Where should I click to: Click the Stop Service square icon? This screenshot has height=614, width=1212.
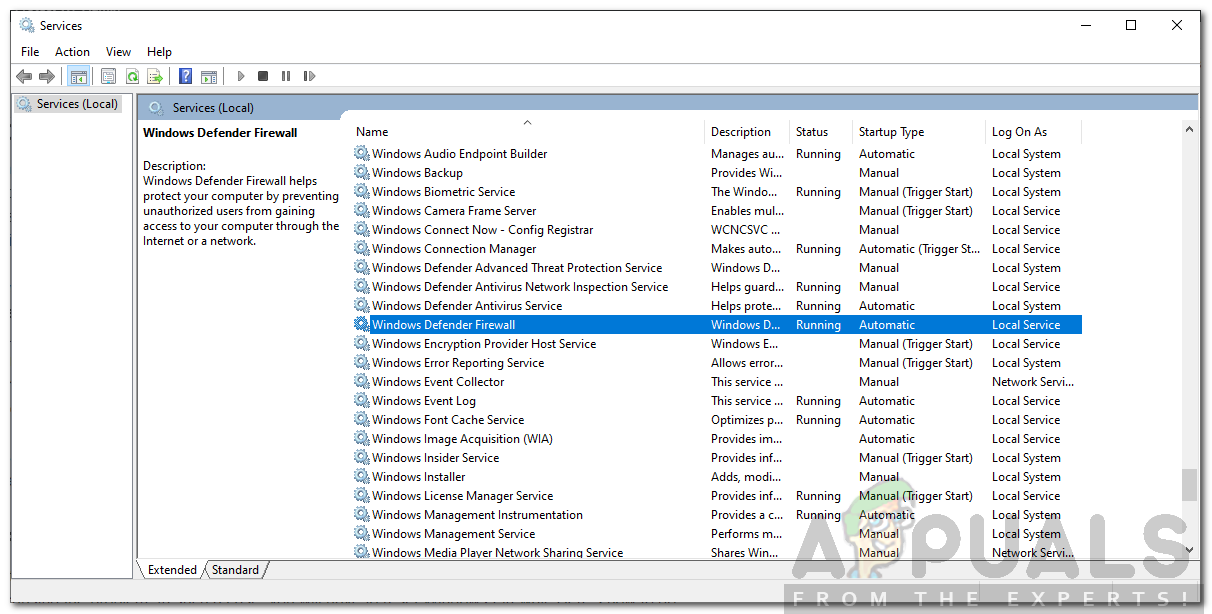point(263,76)
